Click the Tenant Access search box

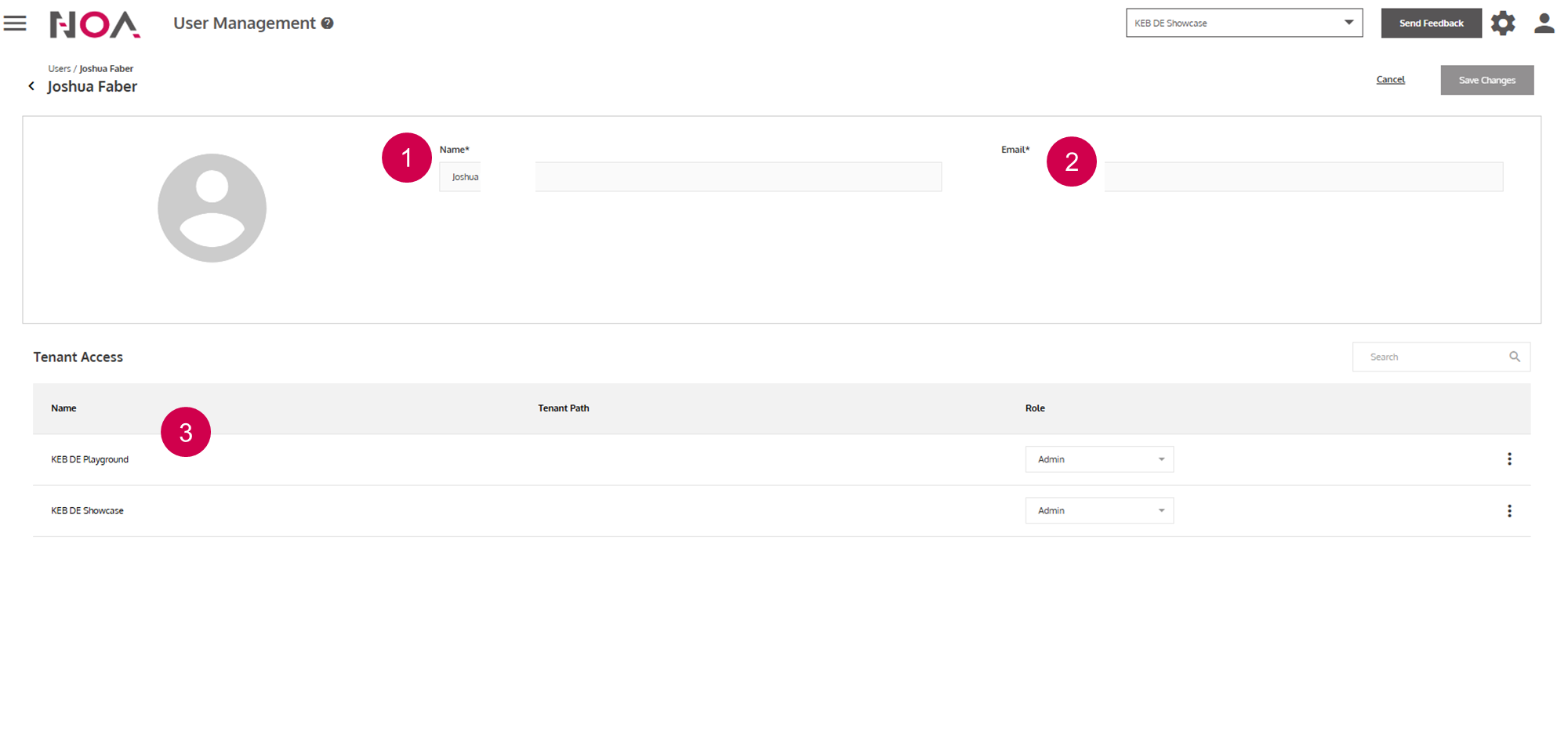coord(1431,357)
